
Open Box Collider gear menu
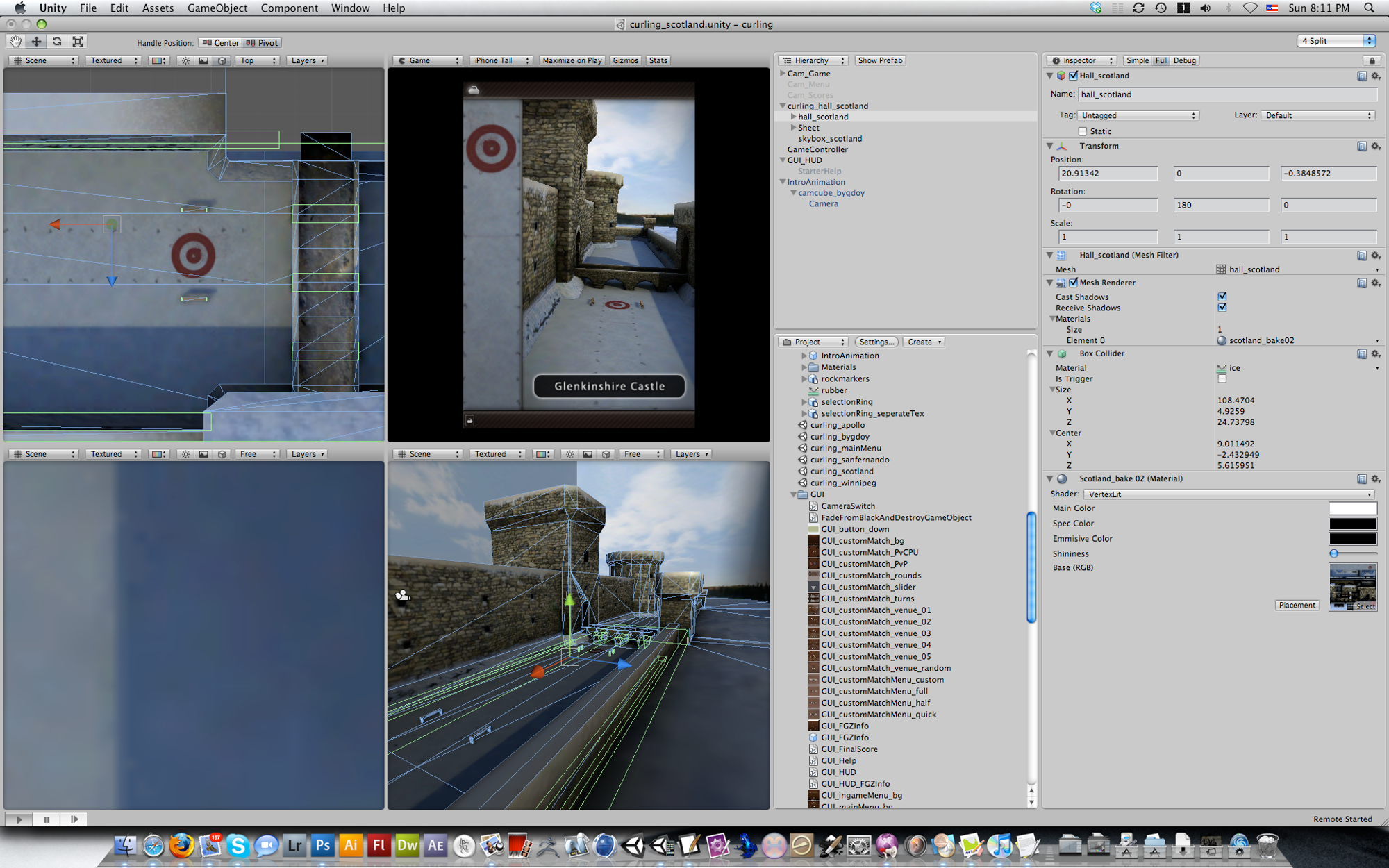click(x=1375, y=354)
